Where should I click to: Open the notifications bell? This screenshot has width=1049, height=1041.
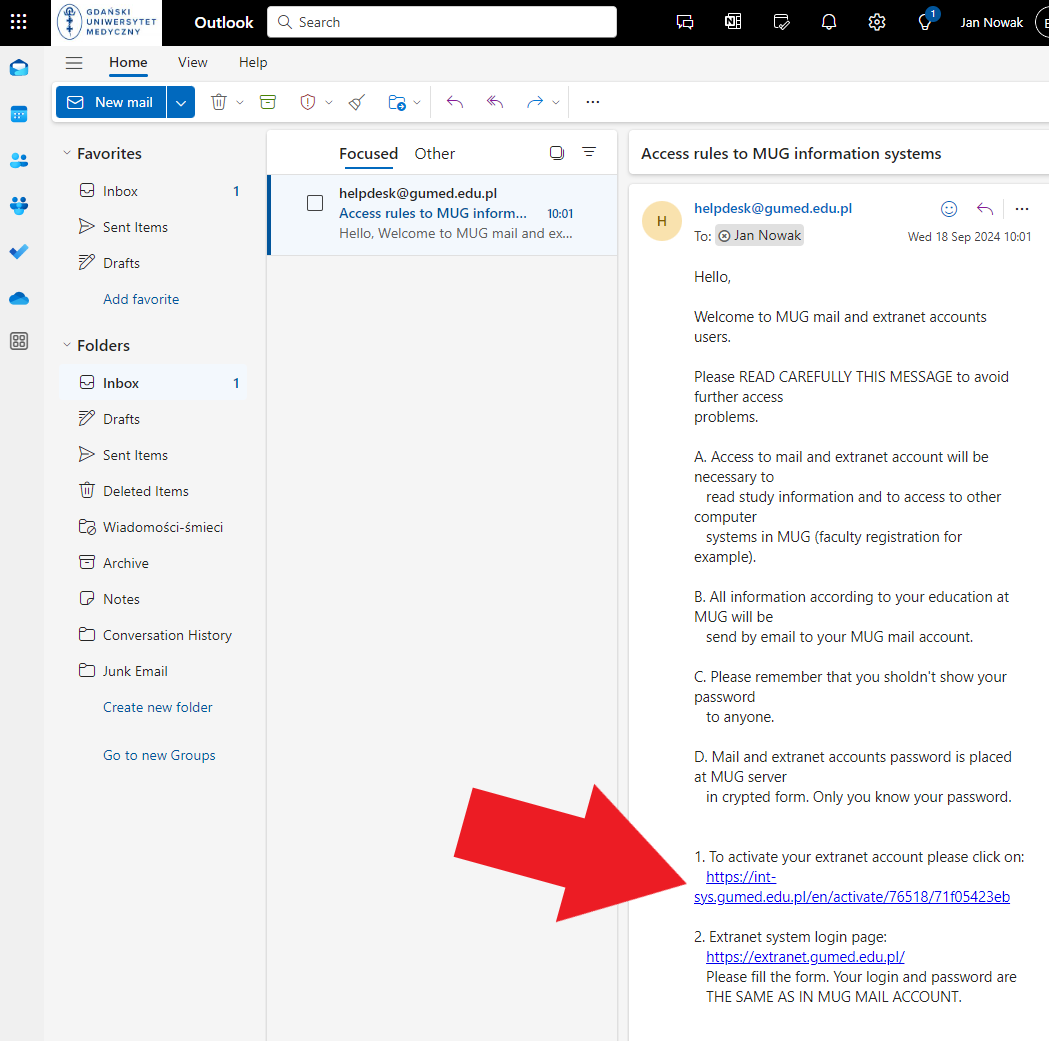829,22
